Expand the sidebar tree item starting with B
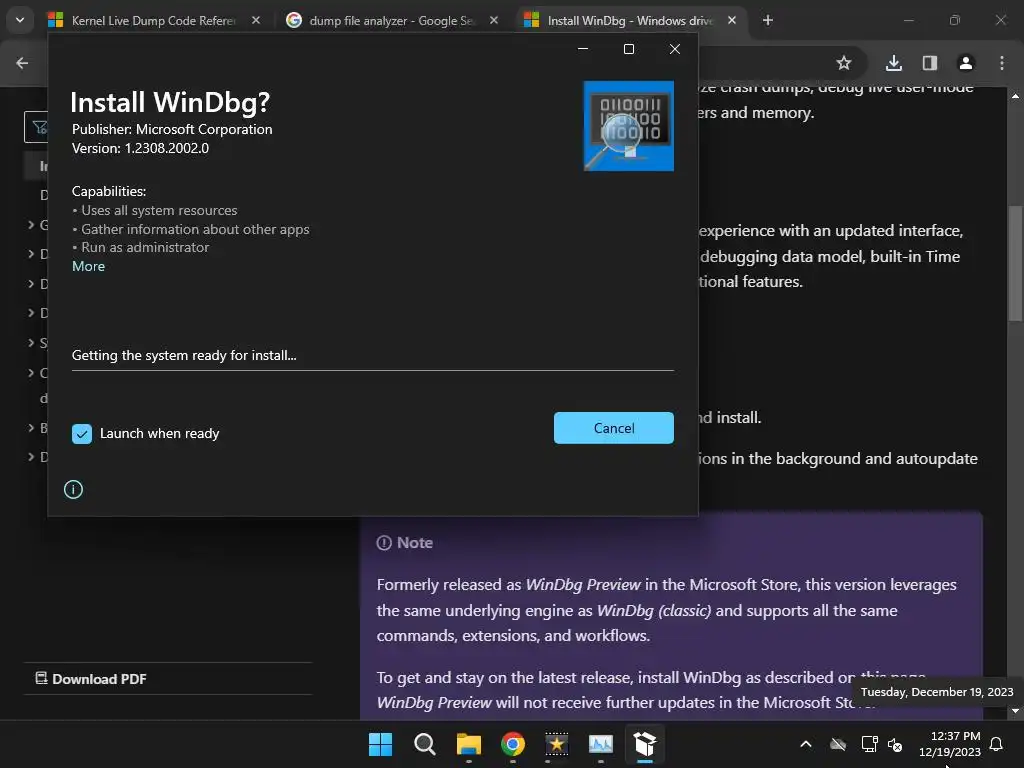Image resolution: width=1024 pixels, height=768 pixels. click(31, 427)
